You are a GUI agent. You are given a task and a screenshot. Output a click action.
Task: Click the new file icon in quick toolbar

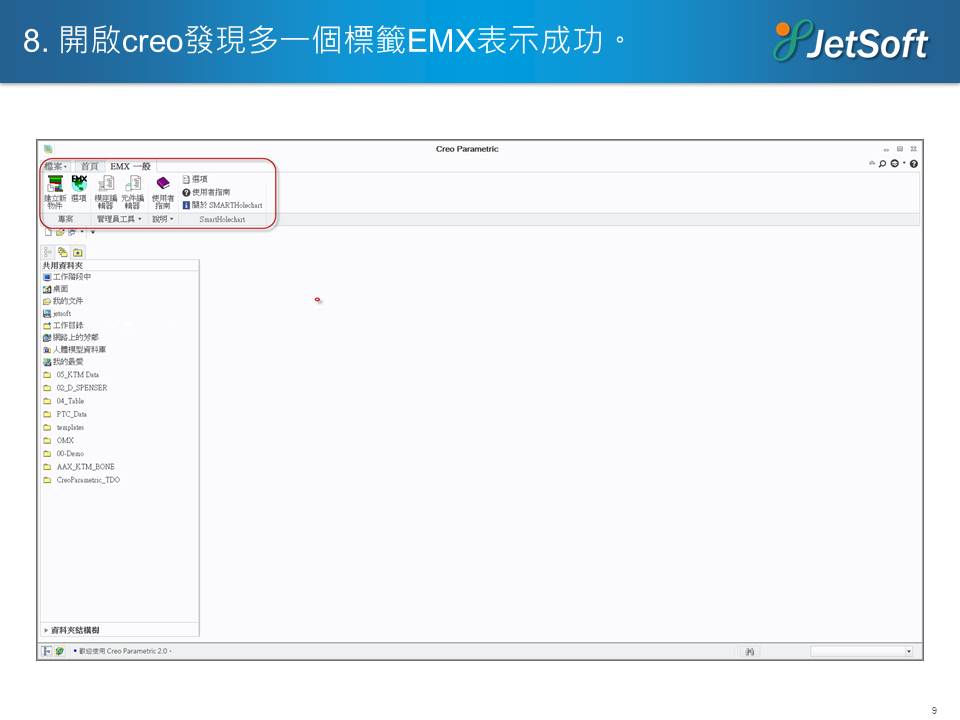(47, 232)
